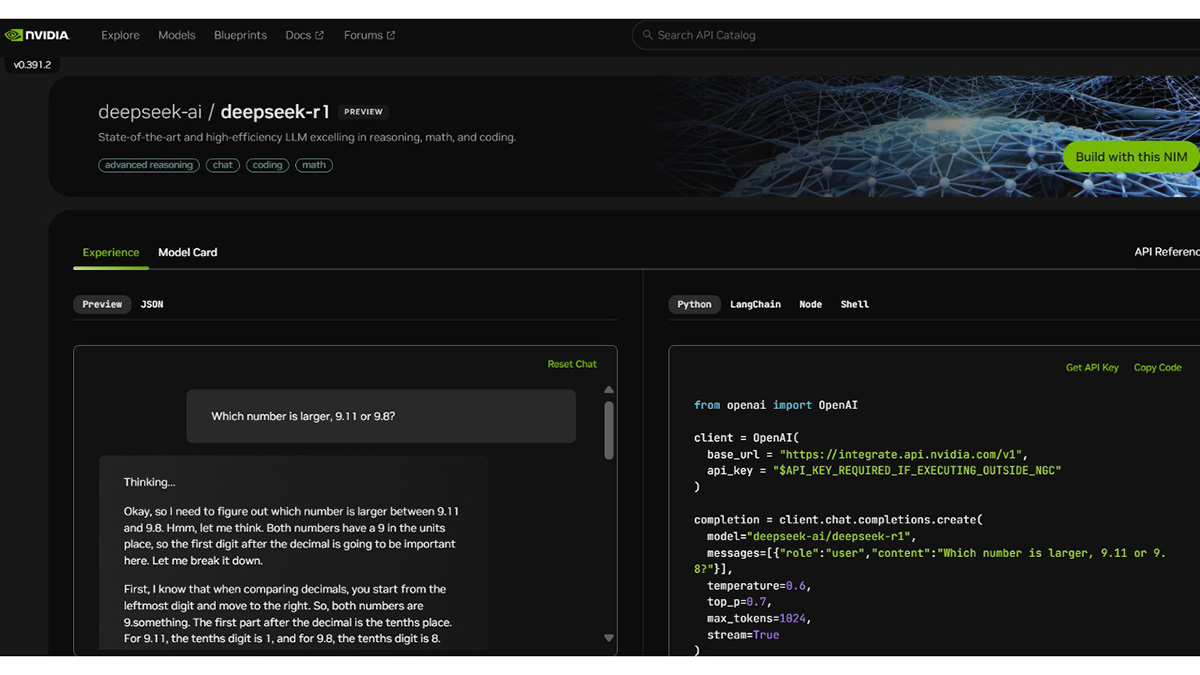The width and height of the screenshot is (1200, 675).
Task: Show the Node code sample
Action: pyautogui.click(x=810, y=304)
